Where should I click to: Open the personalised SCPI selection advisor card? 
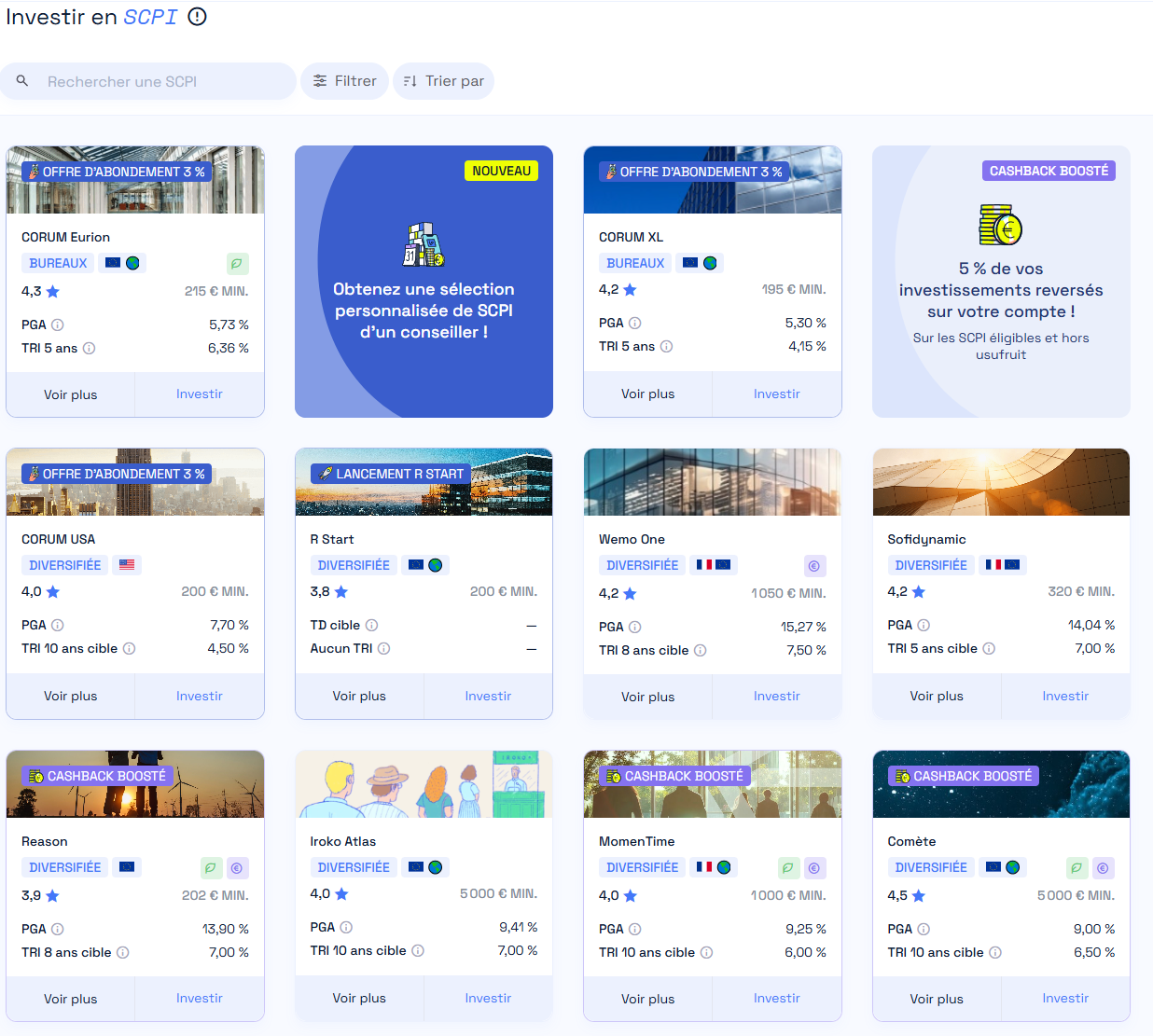[x=424, y=282]
